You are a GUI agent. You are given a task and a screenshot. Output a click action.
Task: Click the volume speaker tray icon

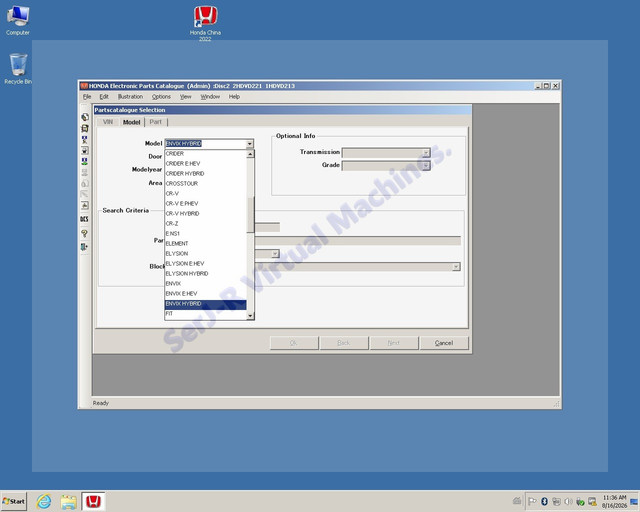coord(568,501)
